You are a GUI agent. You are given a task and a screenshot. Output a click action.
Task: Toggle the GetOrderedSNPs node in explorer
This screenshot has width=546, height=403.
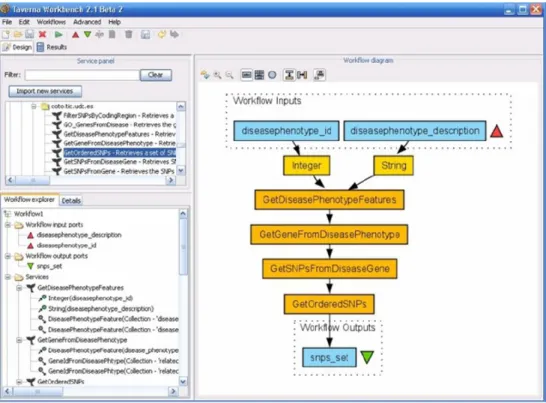point(20,382)
